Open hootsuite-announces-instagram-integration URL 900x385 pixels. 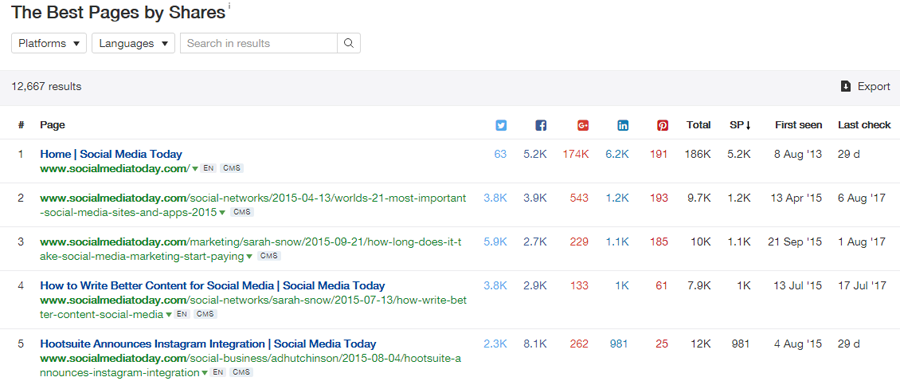[x=250, y=365]
